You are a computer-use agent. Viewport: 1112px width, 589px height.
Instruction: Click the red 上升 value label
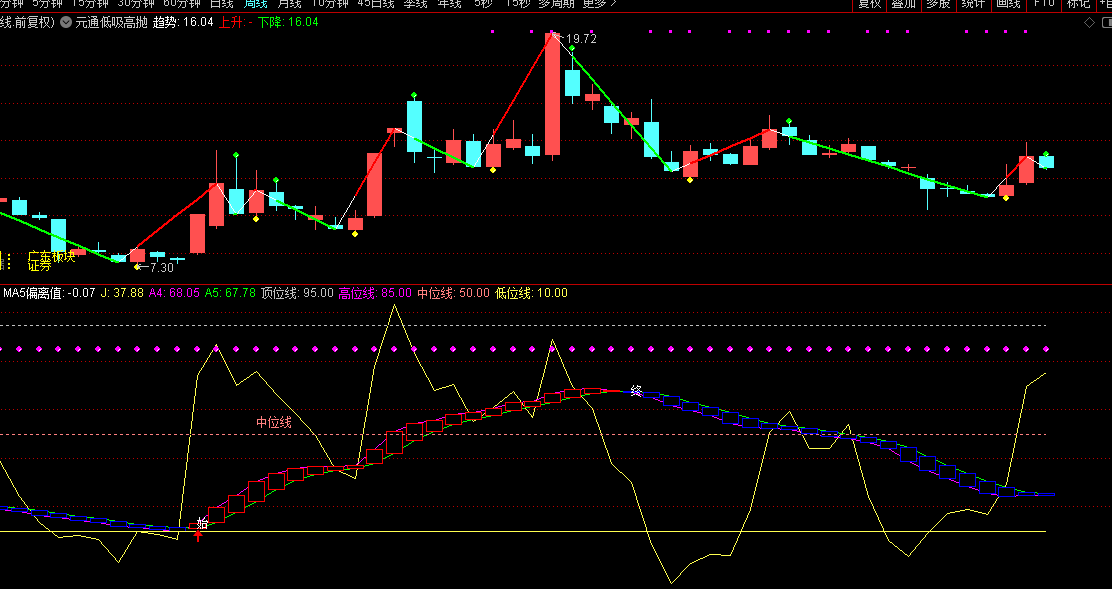click(x=235, y=22)
